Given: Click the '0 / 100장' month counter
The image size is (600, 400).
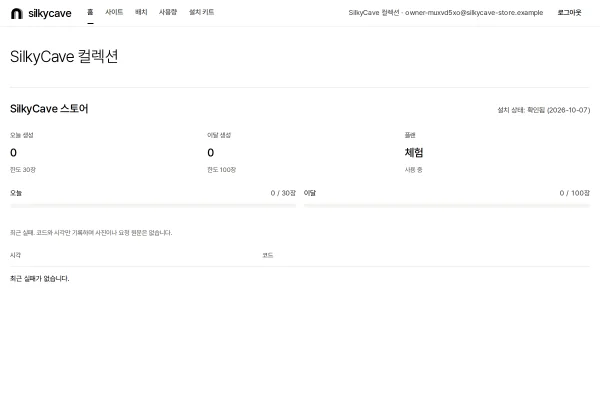Looking at the screenshot, I should pos(575,193).
